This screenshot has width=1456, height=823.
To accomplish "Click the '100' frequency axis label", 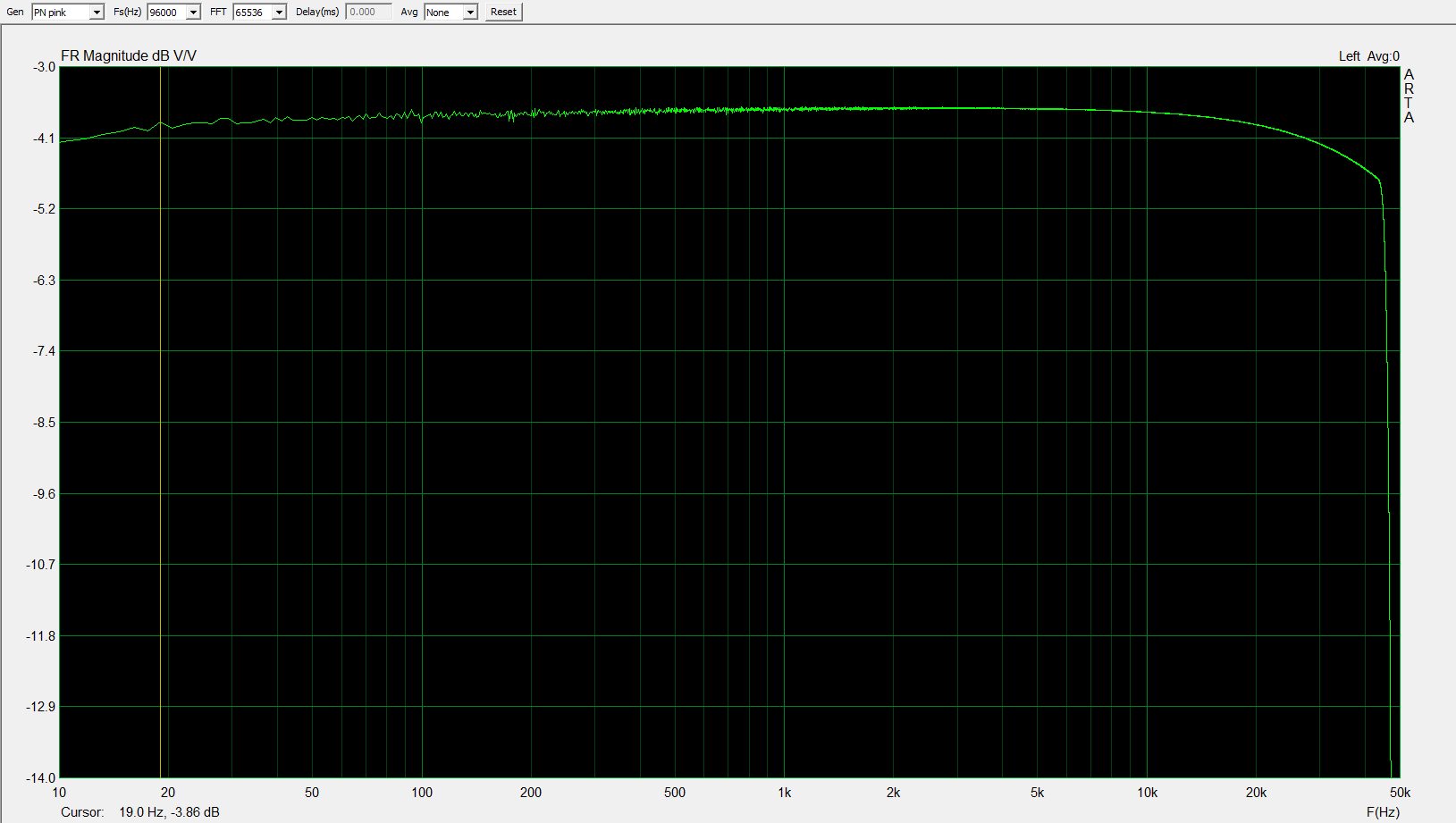I will click(422, 793).
